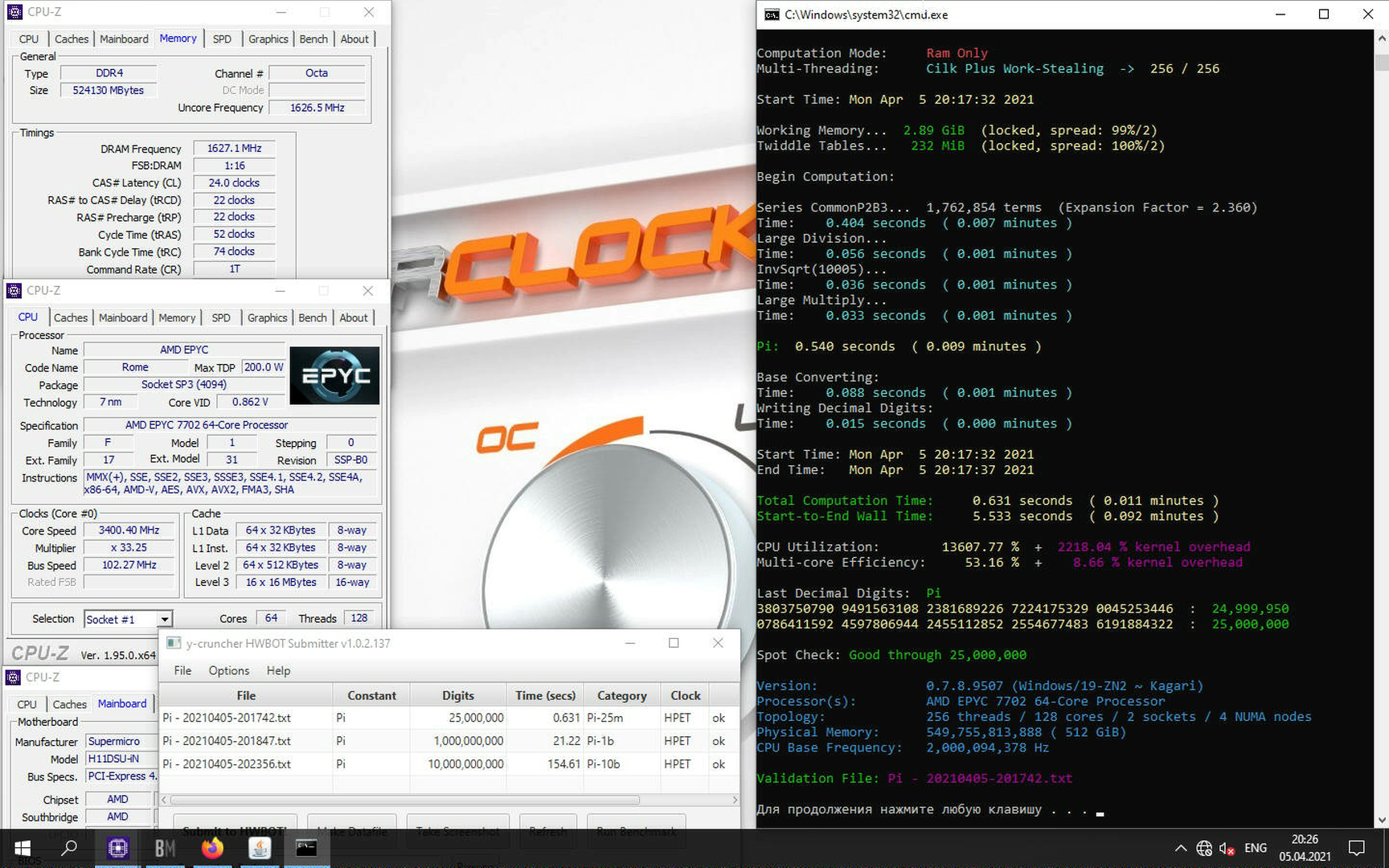1389x868 pixels.
Task: Open Graphics tab in the CPU-Z Processor window
Action: click(267, 317)
